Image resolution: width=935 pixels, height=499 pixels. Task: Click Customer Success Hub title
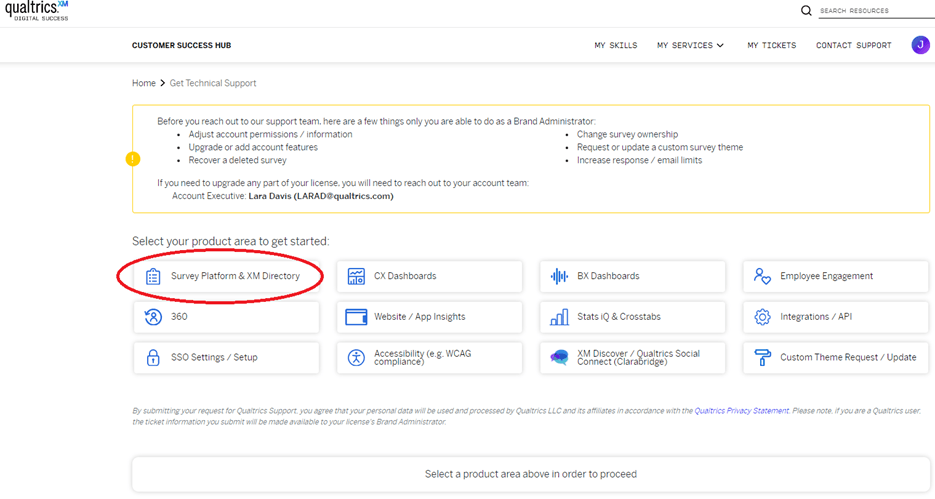pos(181,45)
